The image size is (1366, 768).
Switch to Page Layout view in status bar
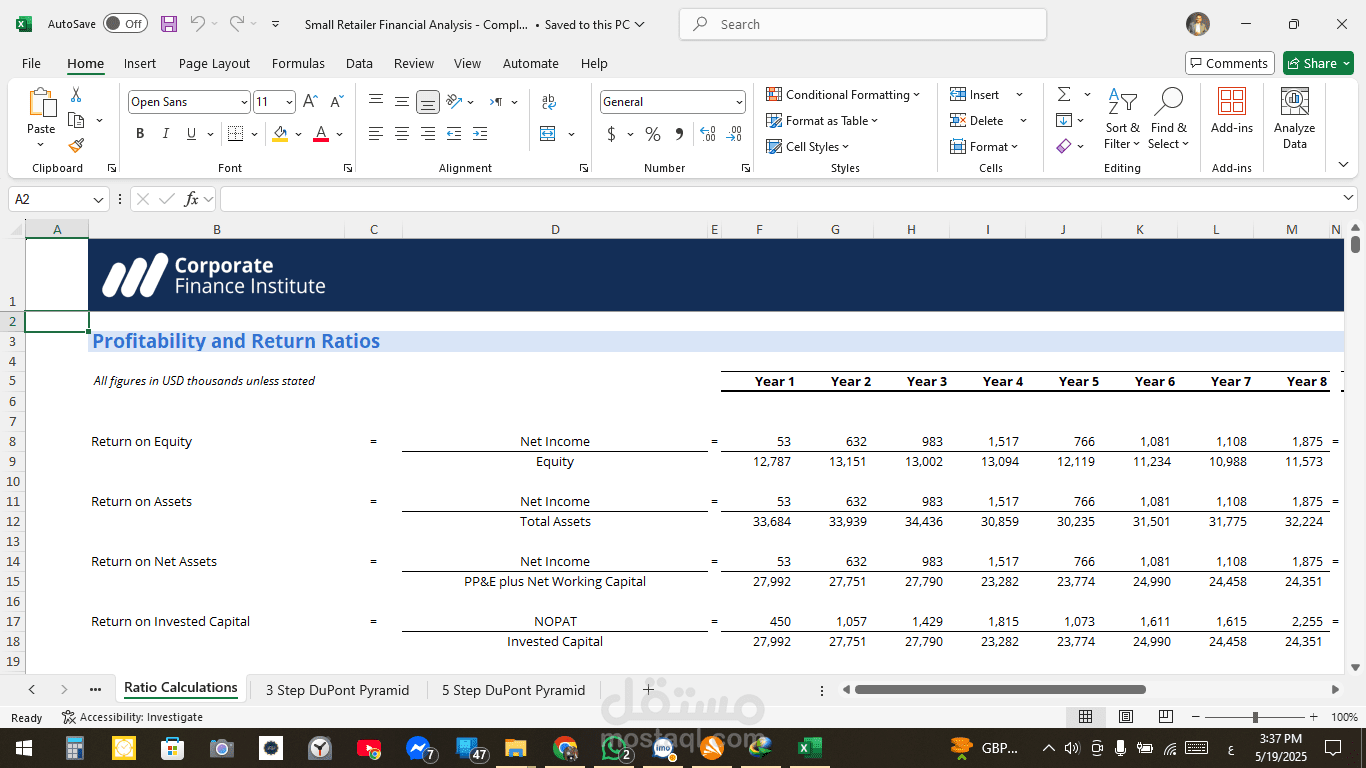pos(1125,717)
